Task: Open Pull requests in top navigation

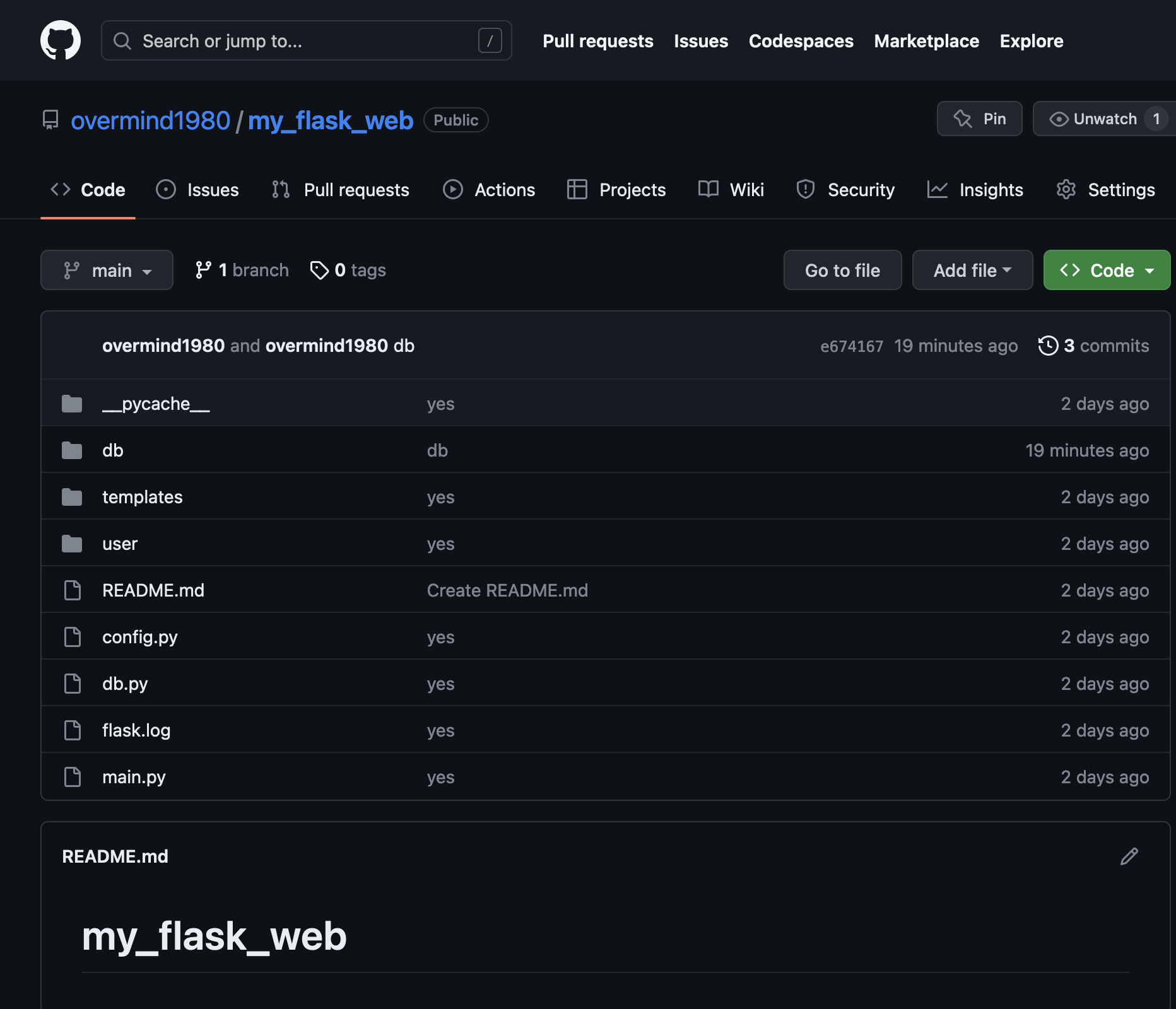Action: tap(598, 41)
